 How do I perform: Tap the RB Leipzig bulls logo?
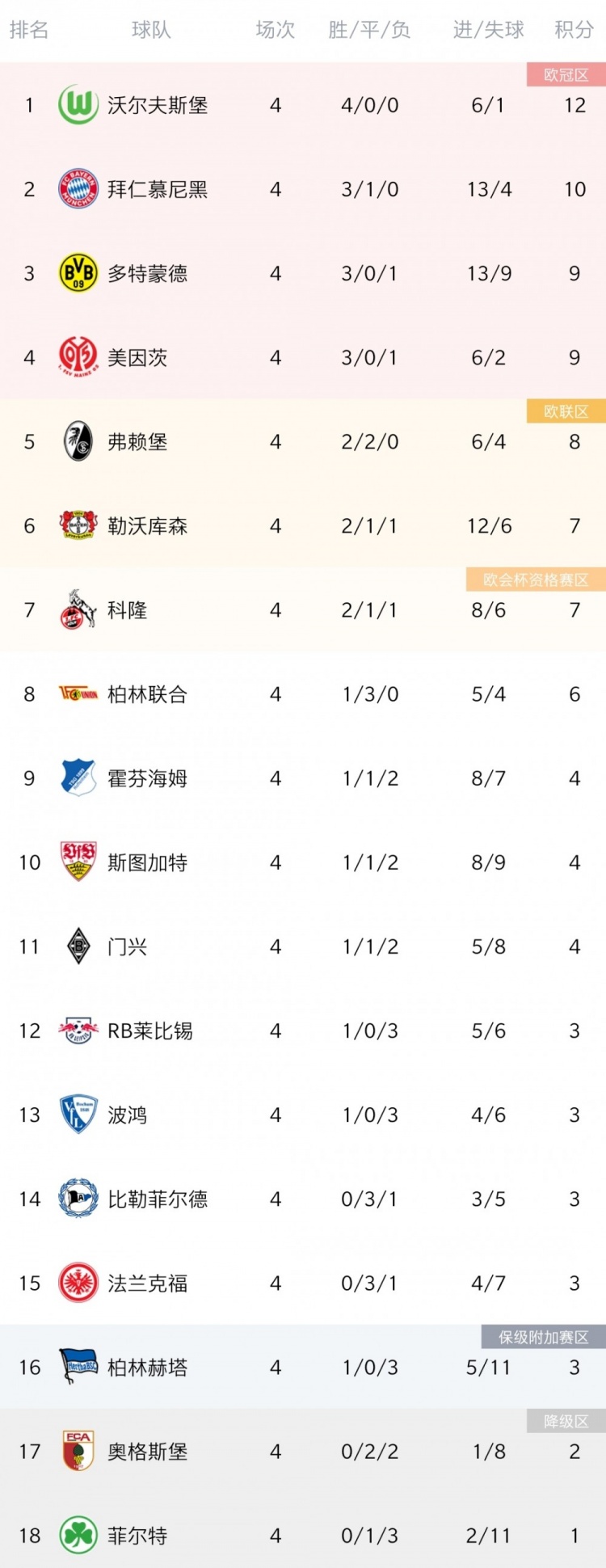coord(78,1031)
